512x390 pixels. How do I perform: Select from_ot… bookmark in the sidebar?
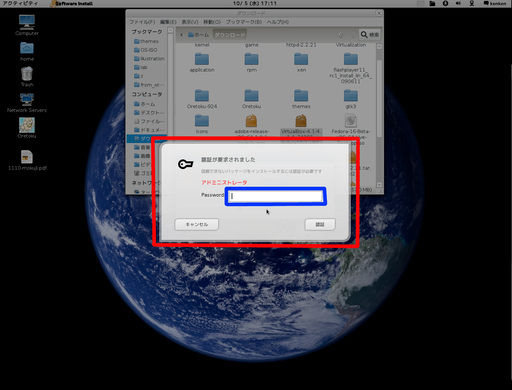pos(149,85)
